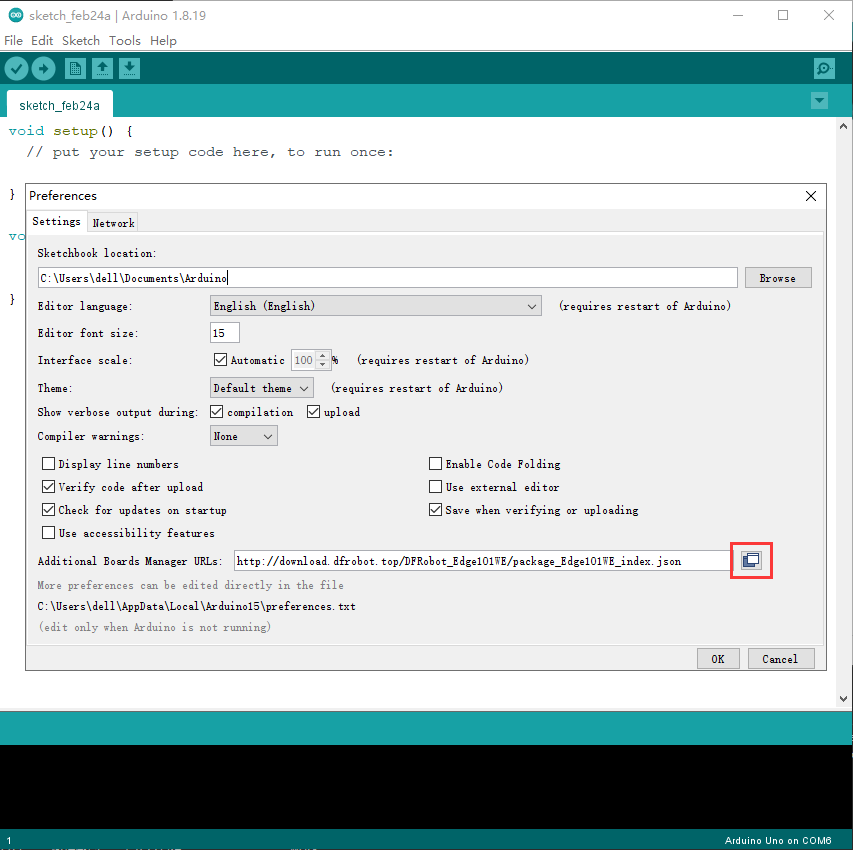Create a new sketch with the New icon

click(75, 69)
